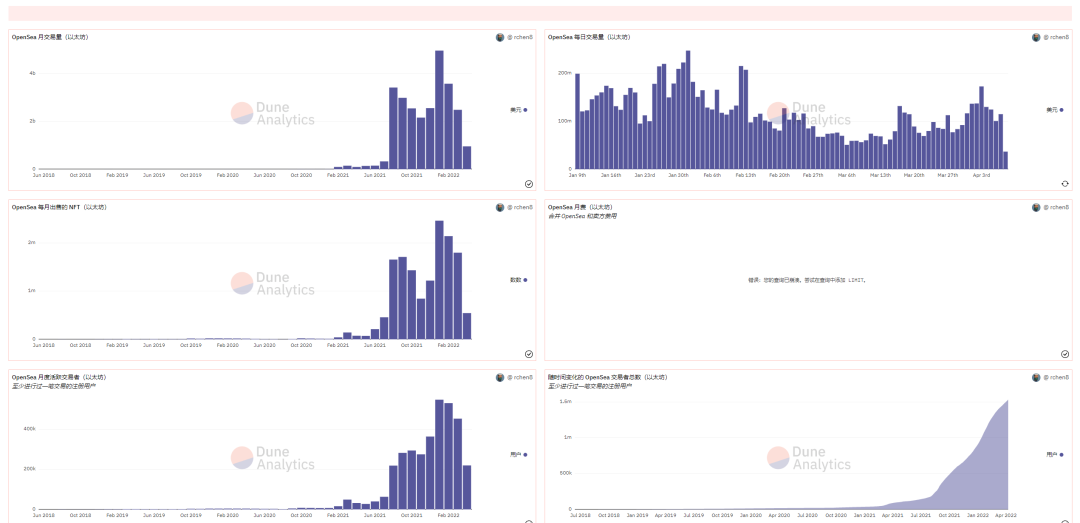Open the OpenSea 月度活跃交易者 title link
This screenshot has height=523, width=1080.
(59, 378)
